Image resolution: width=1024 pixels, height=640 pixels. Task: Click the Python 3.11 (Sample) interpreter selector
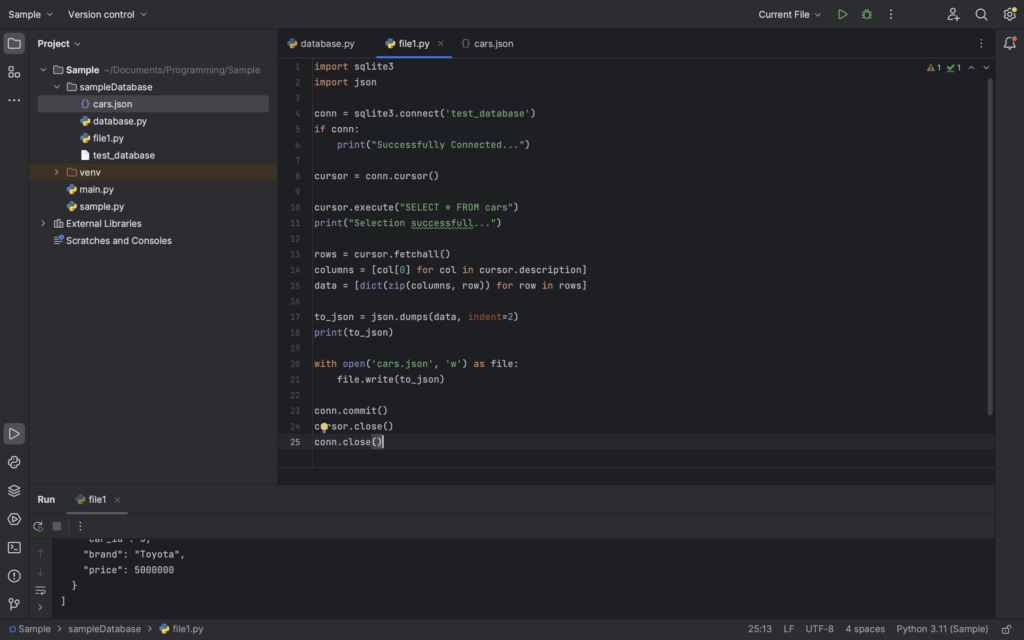point(941,628)
